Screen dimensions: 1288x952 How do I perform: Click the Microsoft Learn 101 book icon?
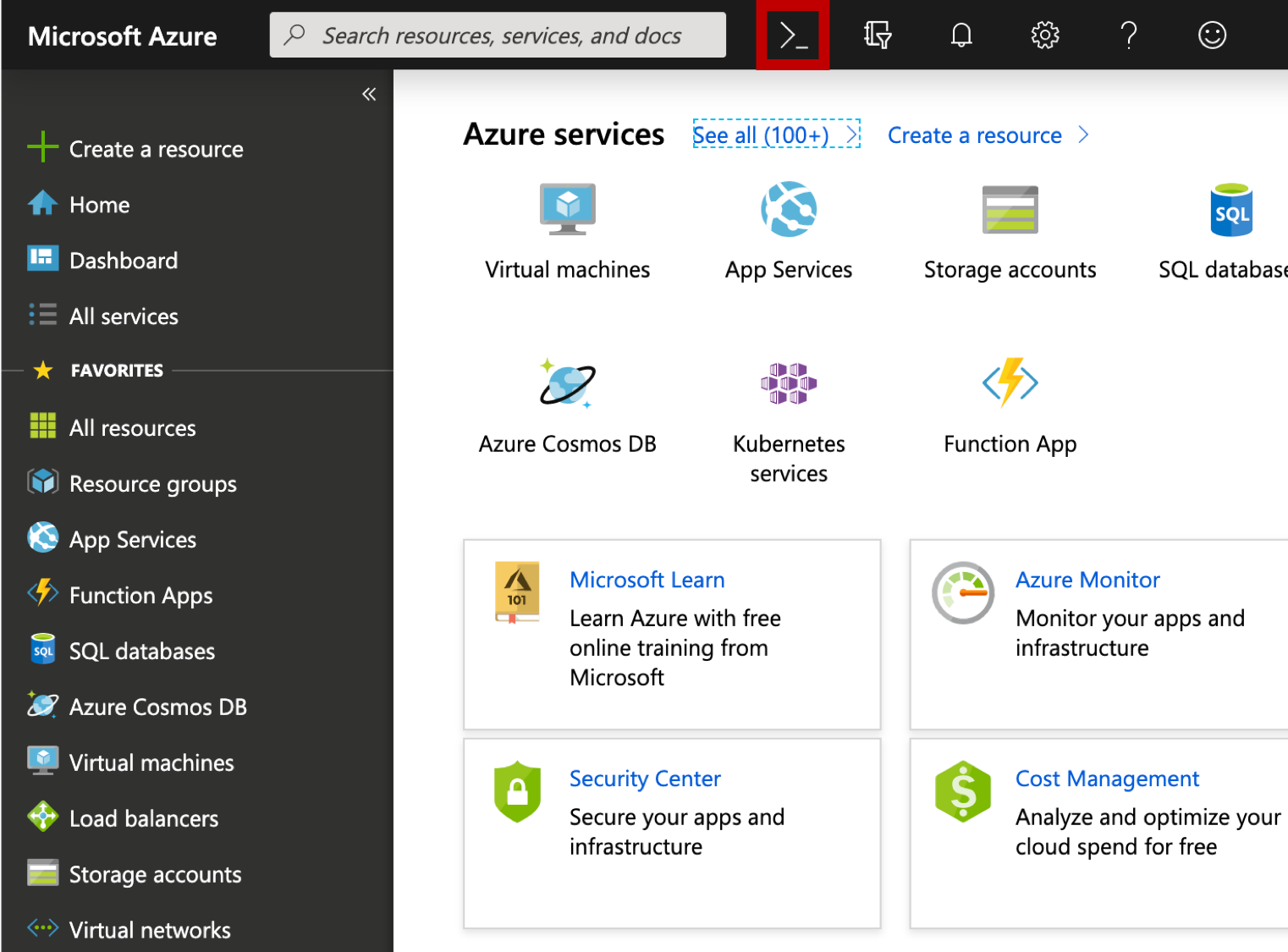pos(517,592)
